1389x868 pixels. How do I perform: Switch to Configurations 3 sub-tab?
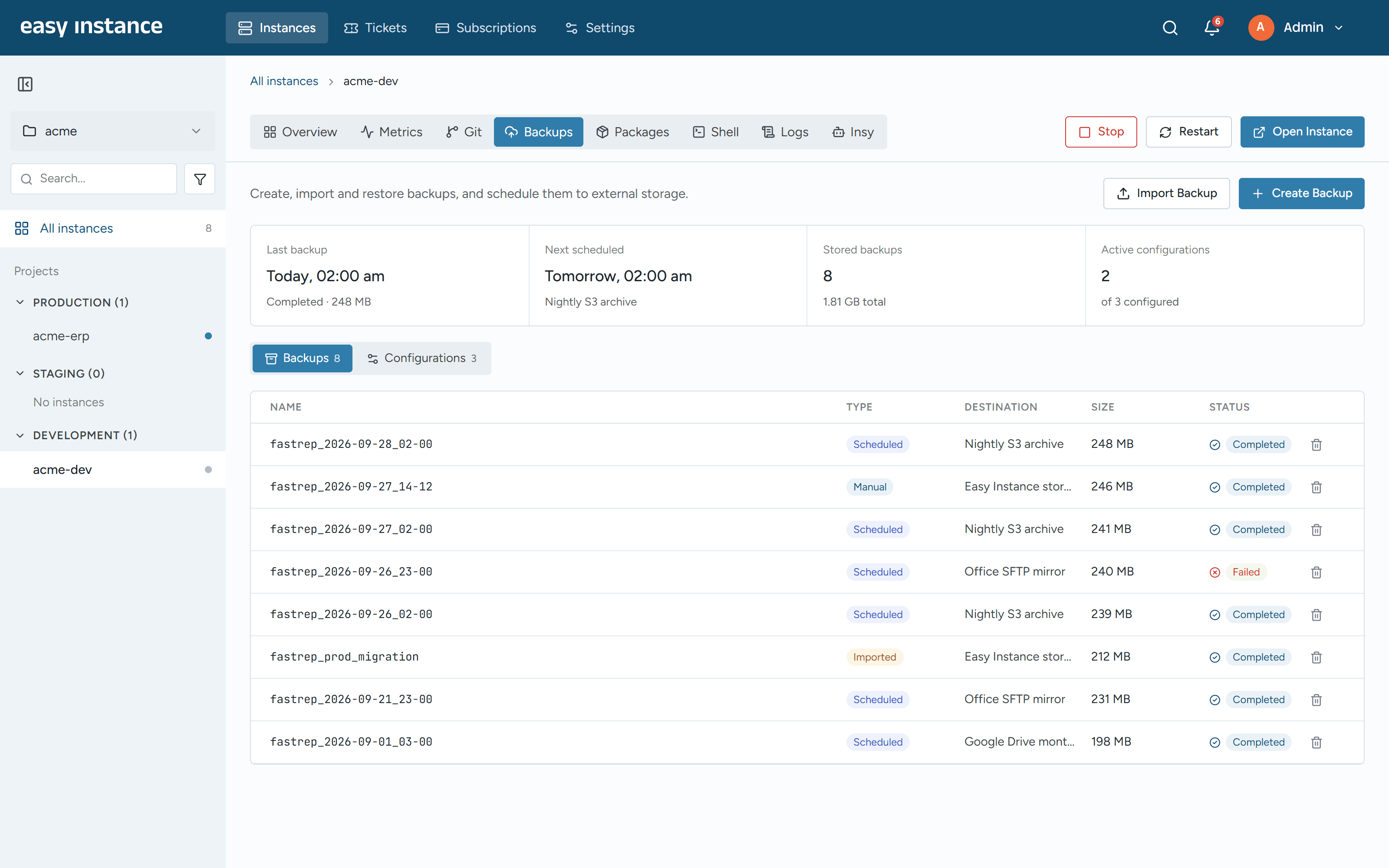[422, 358]
